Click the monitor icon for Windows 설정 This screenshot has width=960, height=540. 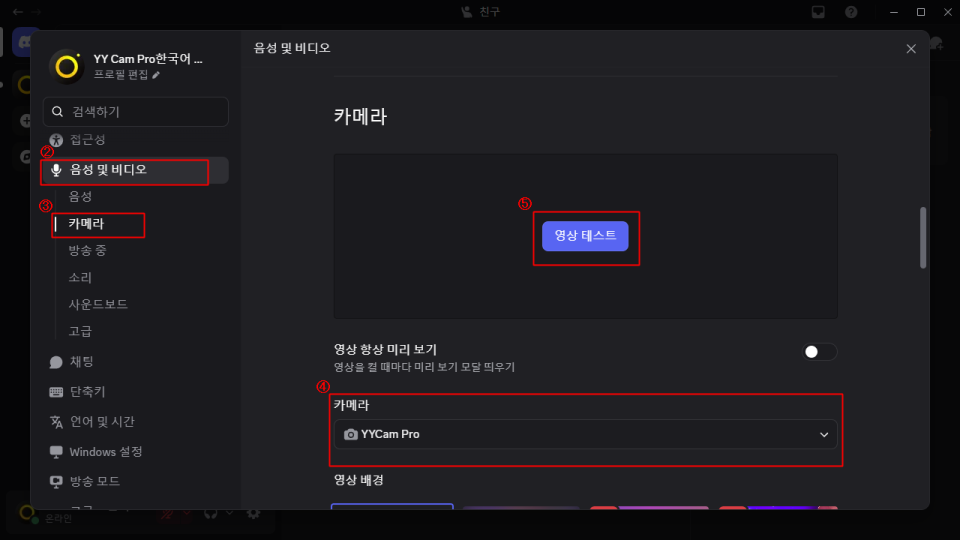point(56,452)
